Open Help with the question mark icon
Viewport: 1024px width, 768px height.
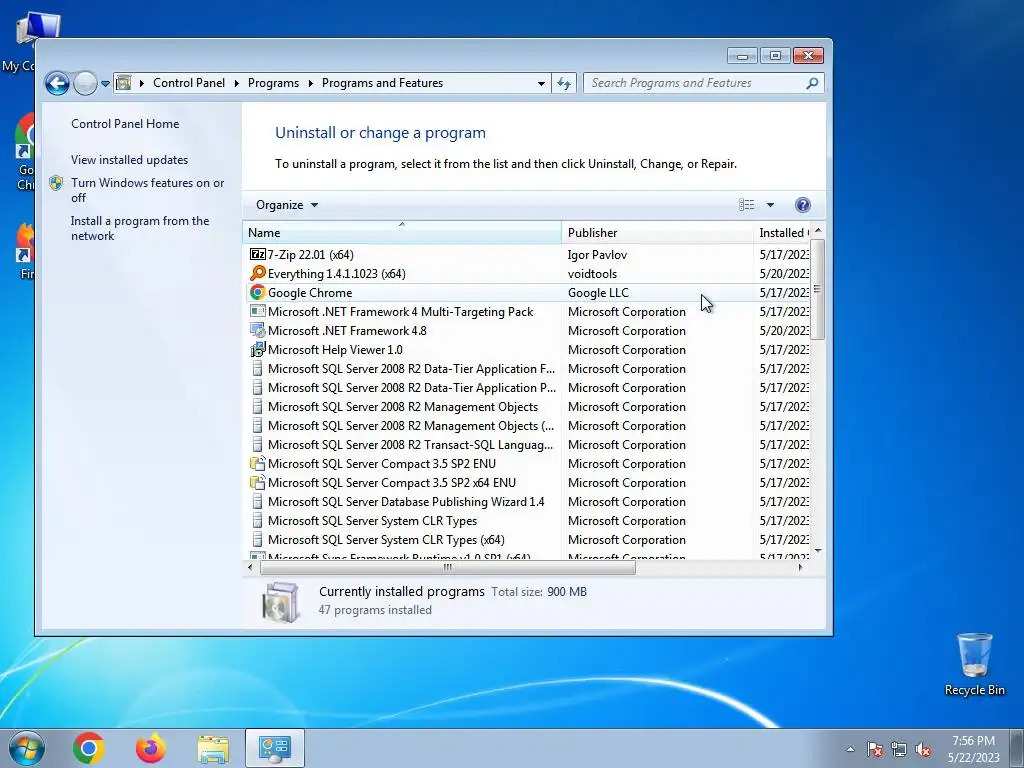coord(803,205)
